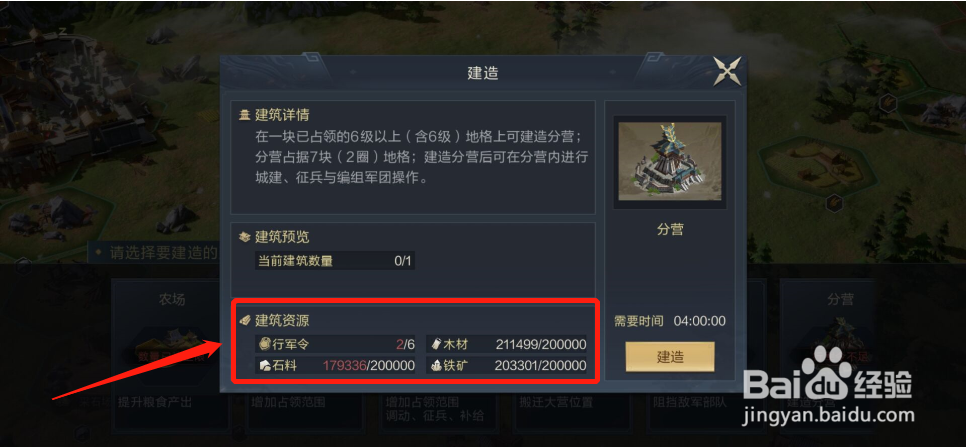
Task: Click the 当前建筑数量 0/1 field
Action: coord(335,260)
